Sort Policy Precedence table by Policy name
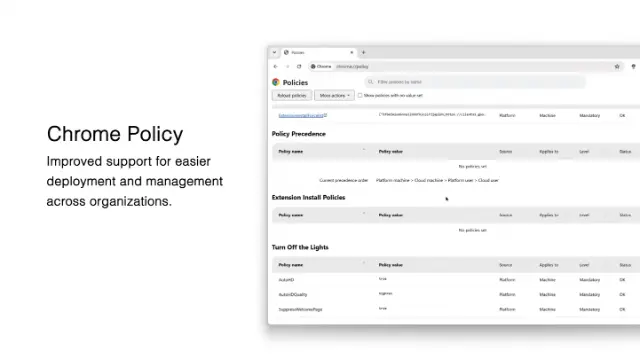This screenshot has width=640, height=360. pos(291,151)
